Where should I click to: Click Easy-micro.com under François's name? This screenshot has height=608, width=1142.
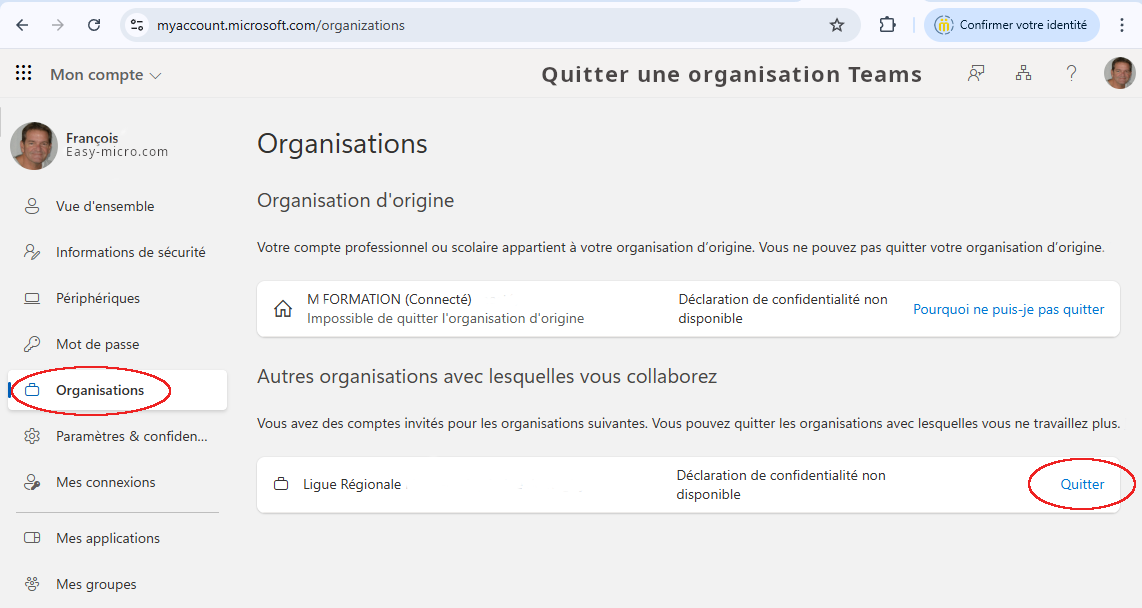pos(117,152)
